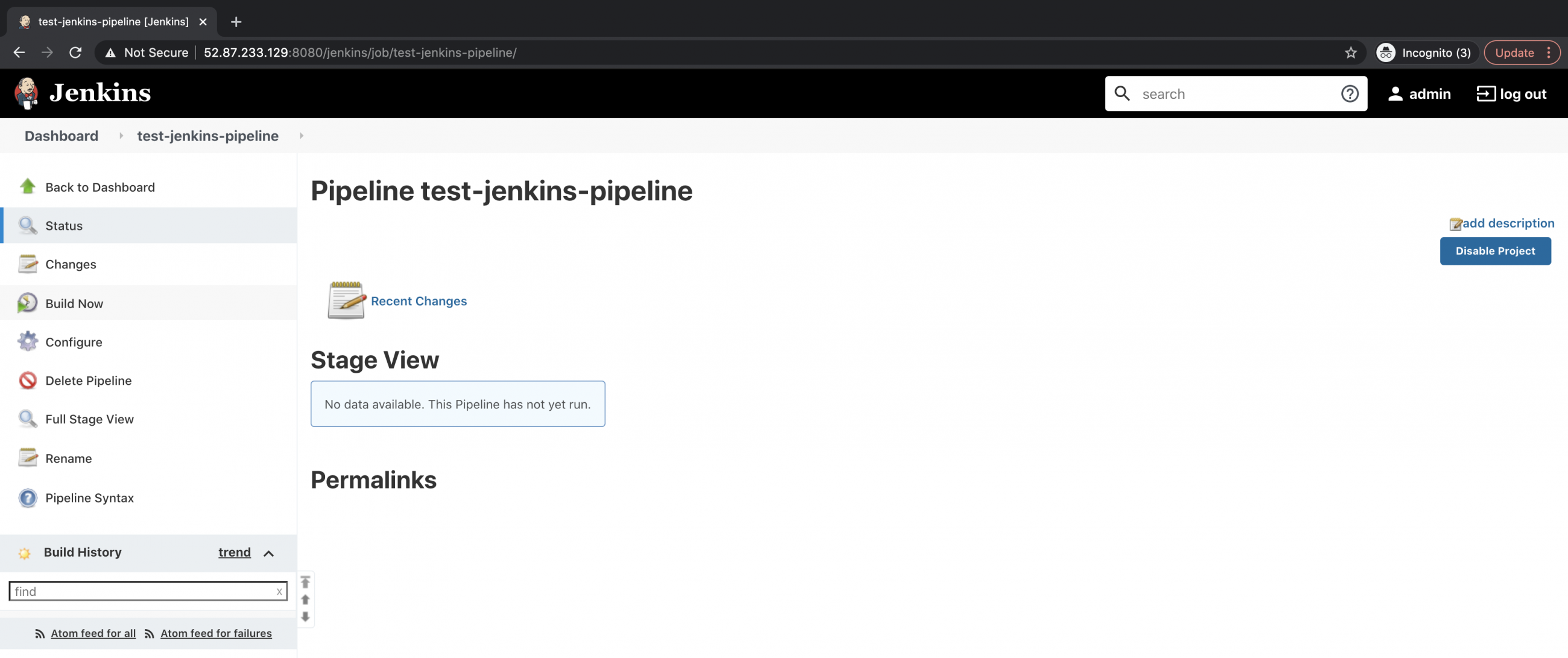Viewport: 1568px width, 658px height.
Task: Open Full Stage View magnifier icon
Action: point(27,419)
